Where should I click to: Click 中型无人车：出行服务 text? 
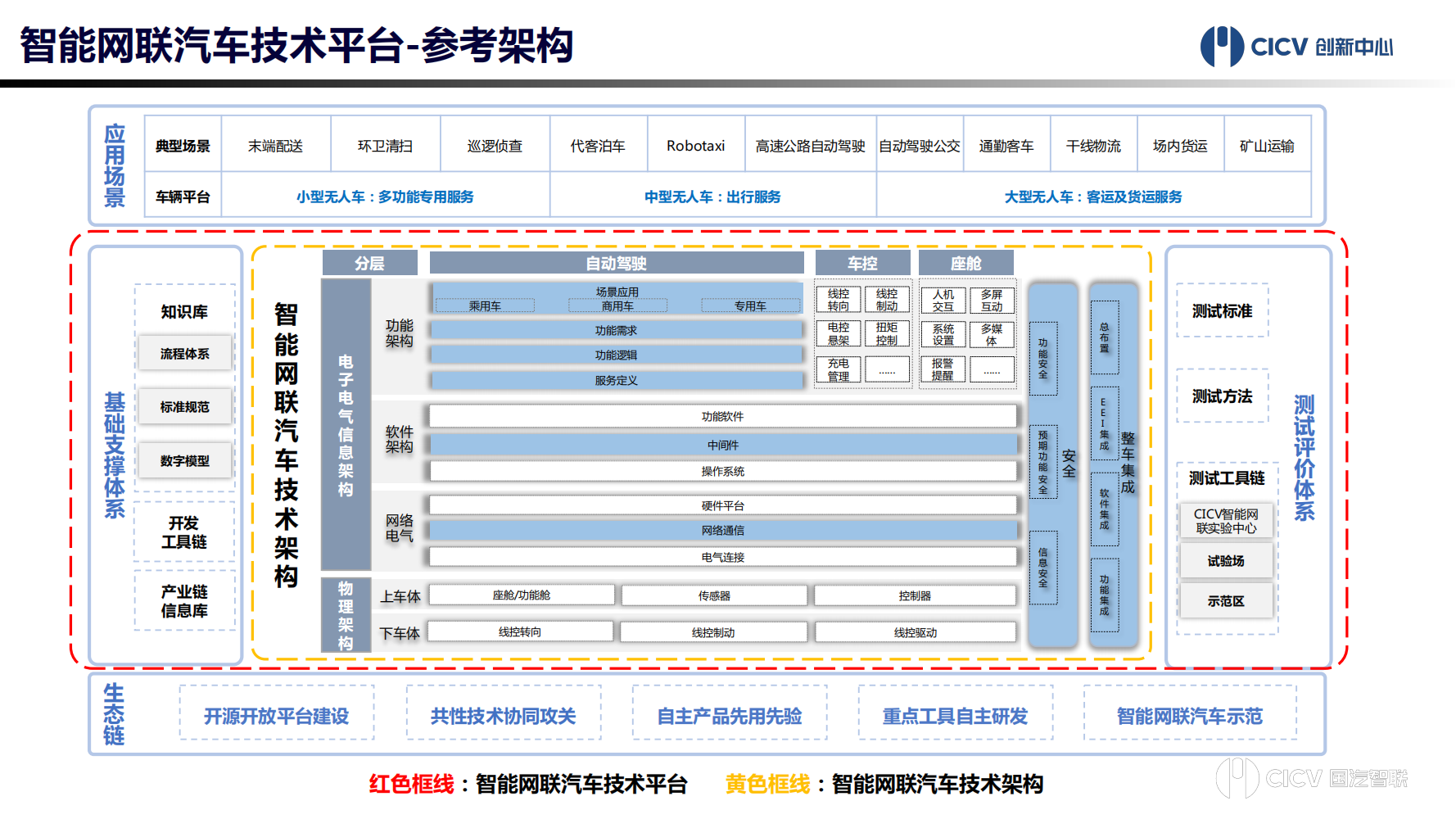click(x=712, y=197)
